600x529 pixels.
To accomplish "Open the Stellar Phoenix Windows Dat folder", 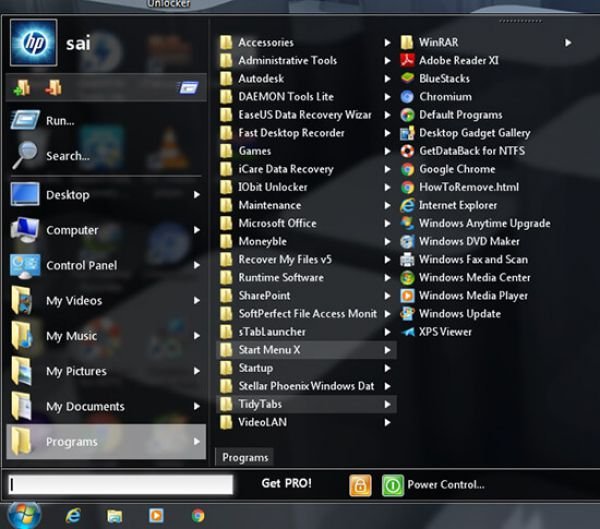I will 307,386.
